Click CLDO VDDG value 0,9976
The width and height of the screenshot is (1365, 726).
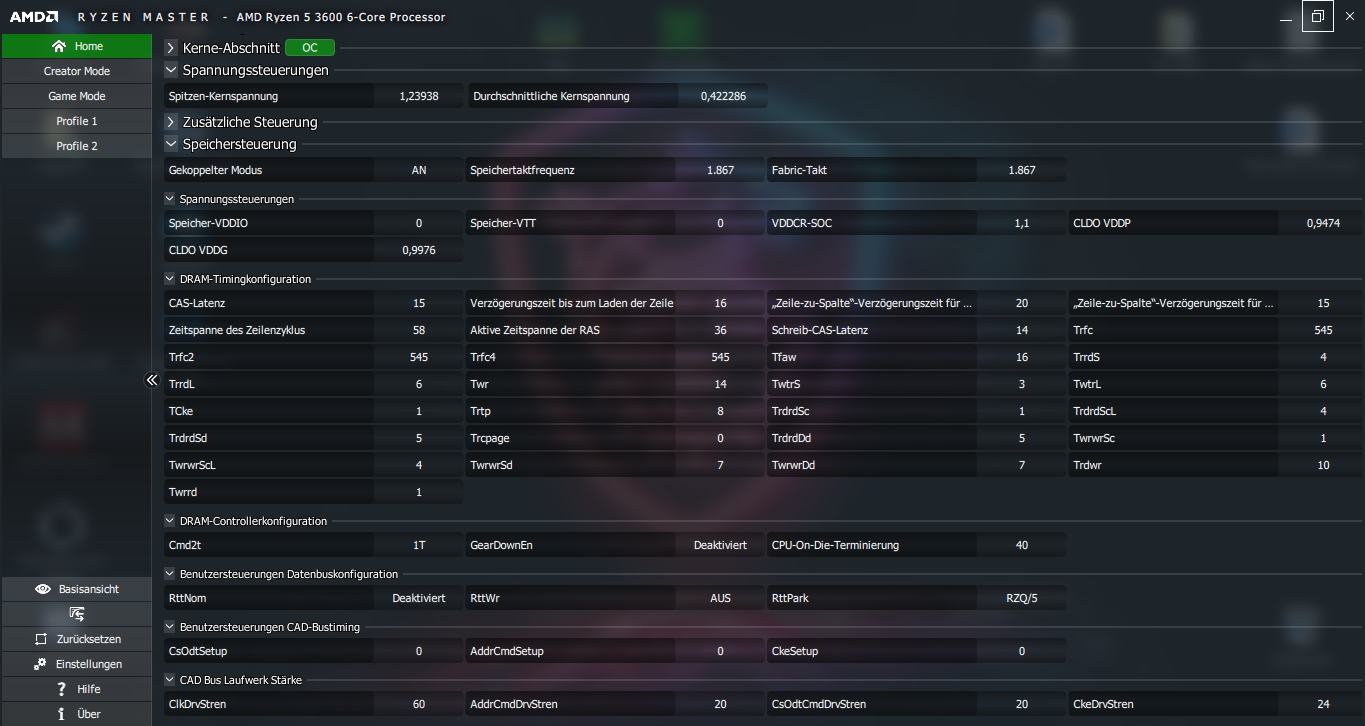[x=418, y=250]
